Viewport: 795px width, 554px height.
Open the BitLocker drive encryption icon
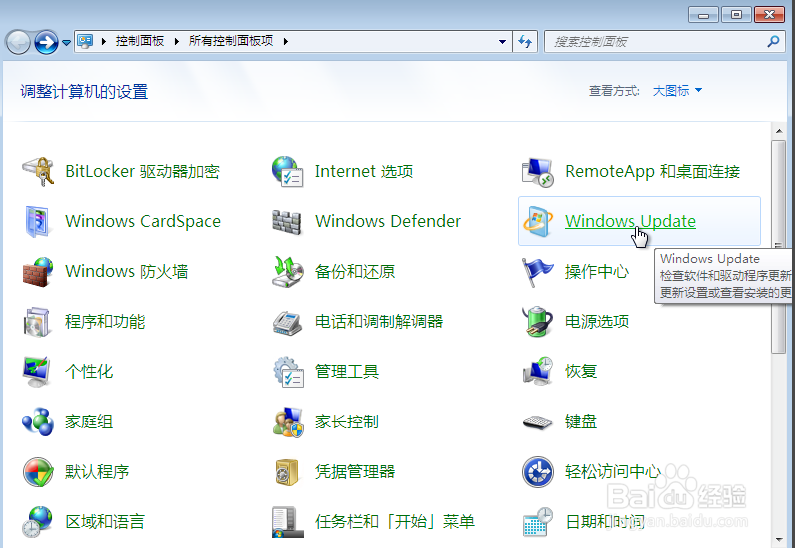click(x=38, y=171)
